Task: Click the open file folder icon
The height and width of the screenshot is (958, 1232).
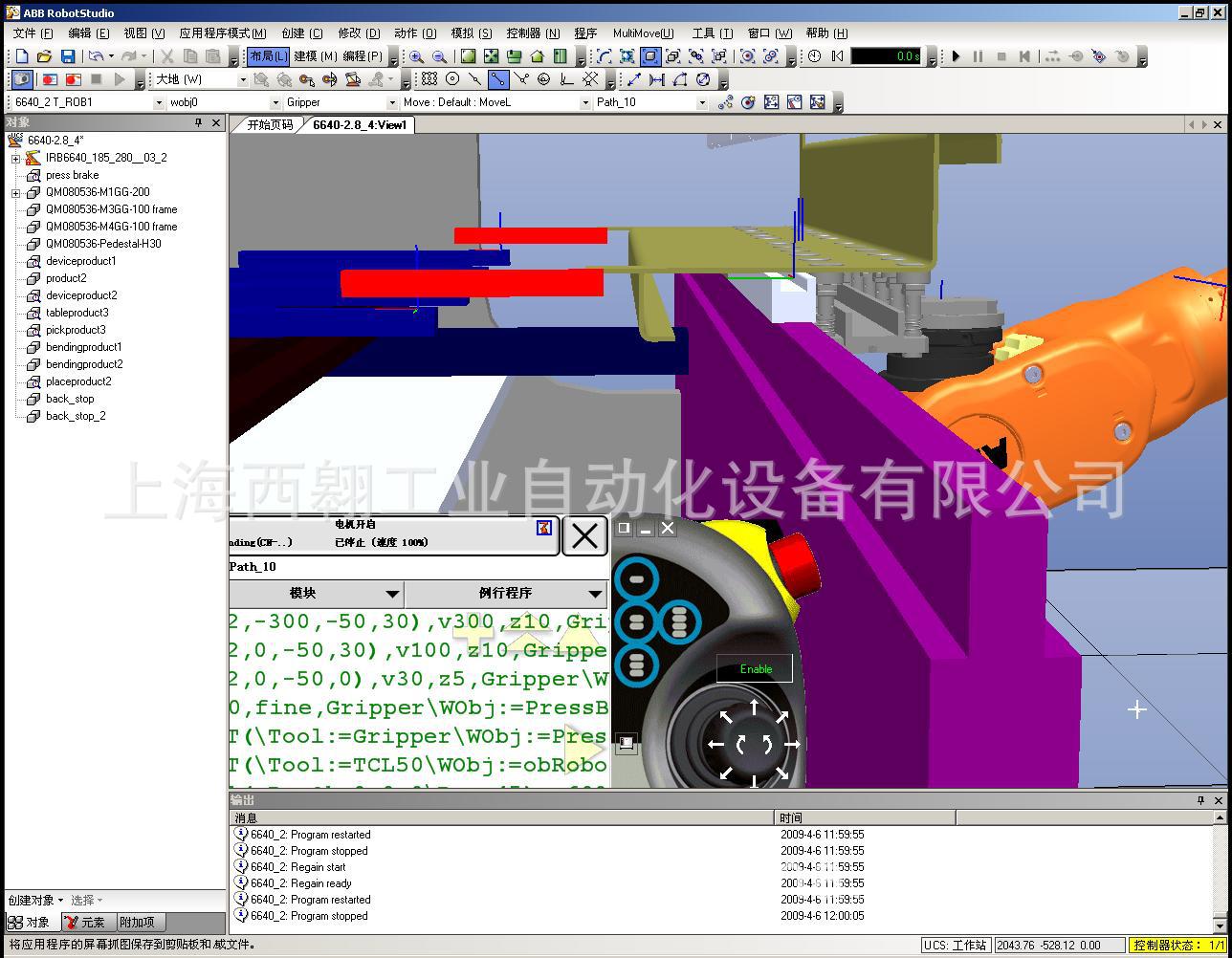Action: [44, 56]
